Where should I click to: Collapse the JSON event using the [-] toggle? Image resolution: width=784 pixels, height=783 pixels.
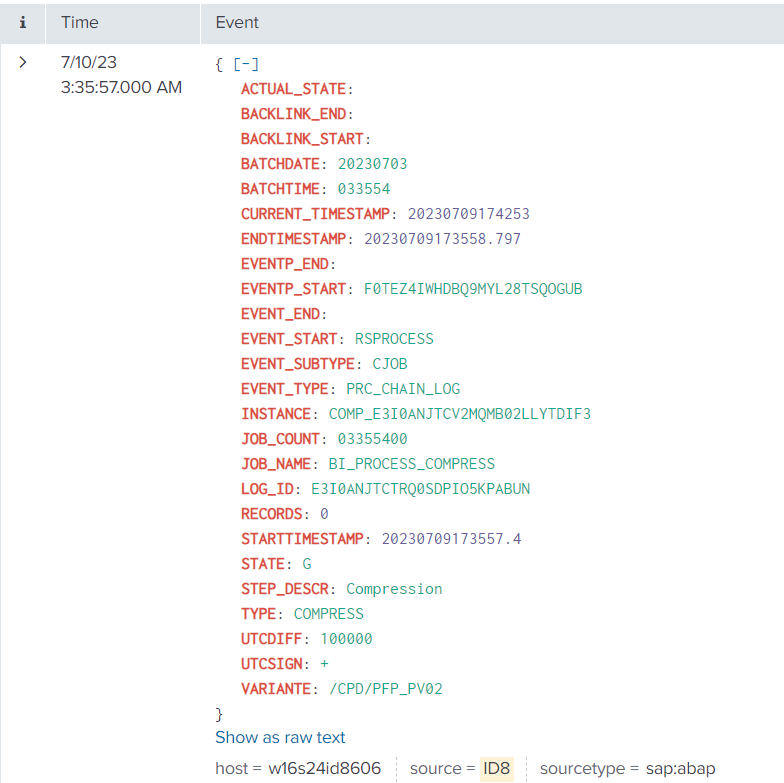[x=246, y=64]
